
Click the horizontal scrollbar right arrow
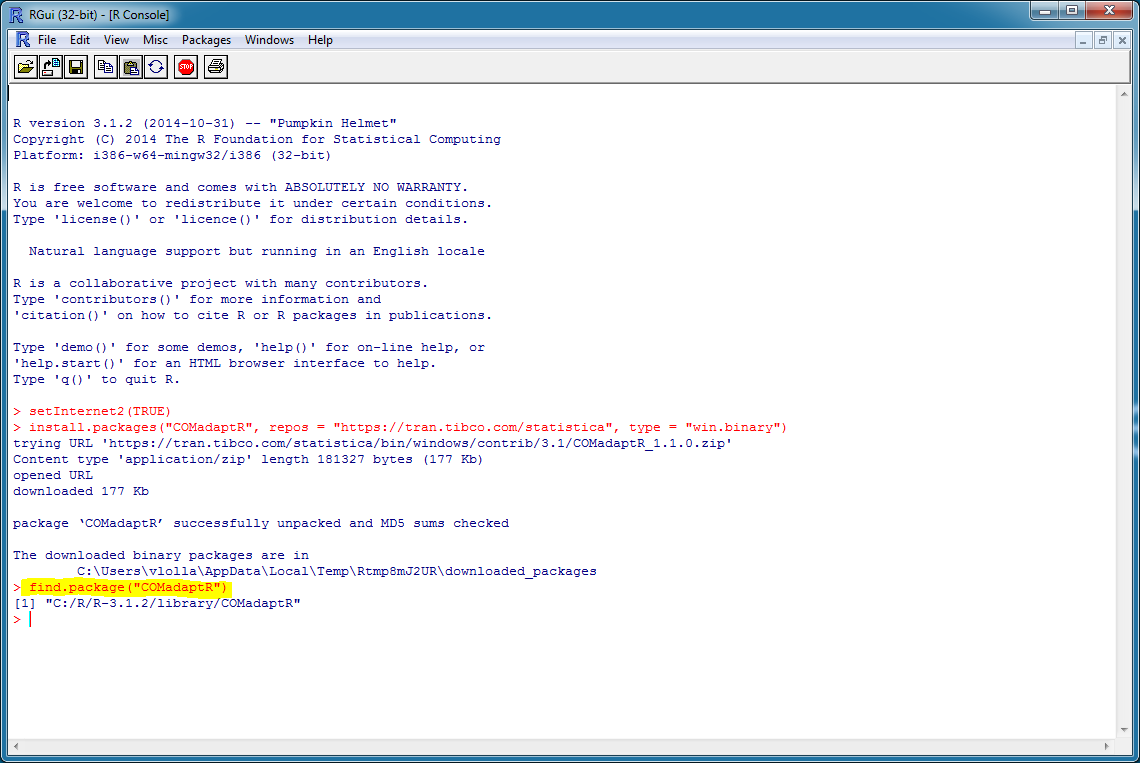point(1107,746)
